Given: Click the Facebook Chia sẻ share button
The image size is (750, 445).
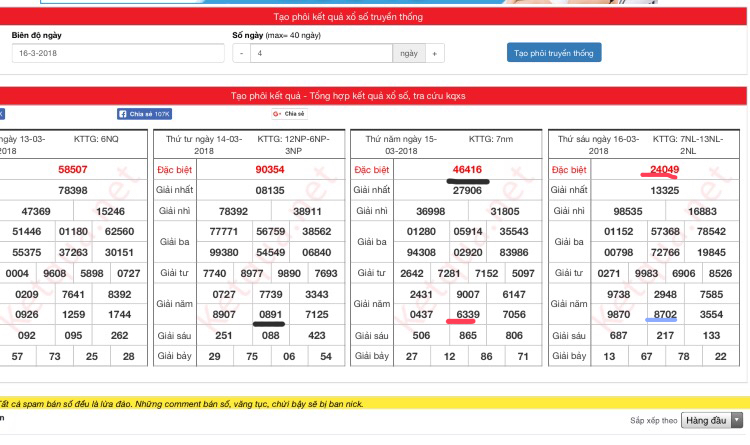Looking at the screenshot, I should 144,114.
